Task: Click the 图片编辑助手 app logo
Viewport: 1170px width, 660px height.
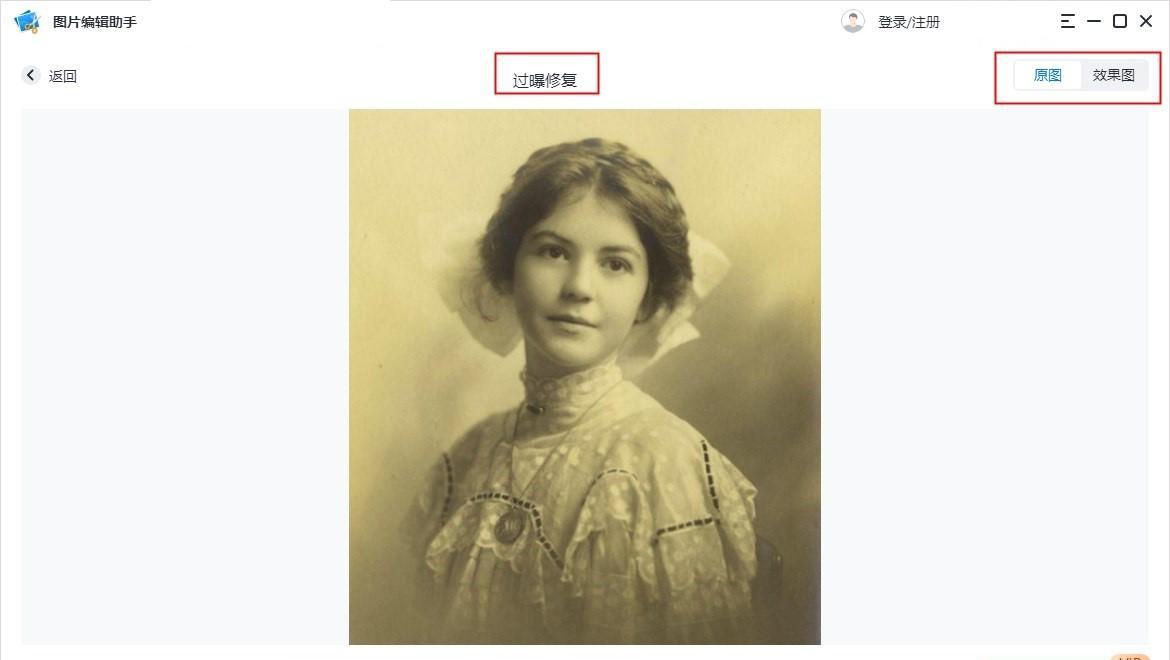Action: tap(27, 22)
